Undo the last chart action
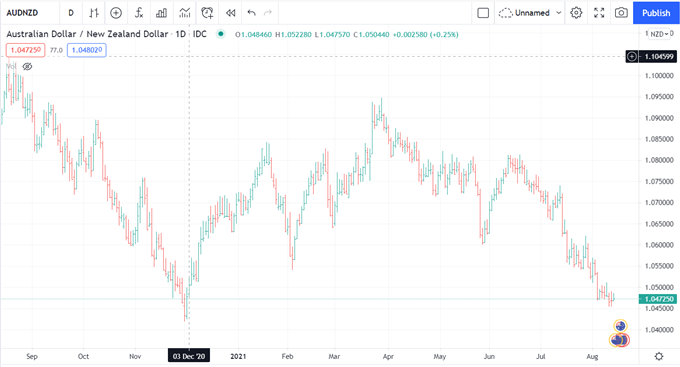 tap(252, 13)
